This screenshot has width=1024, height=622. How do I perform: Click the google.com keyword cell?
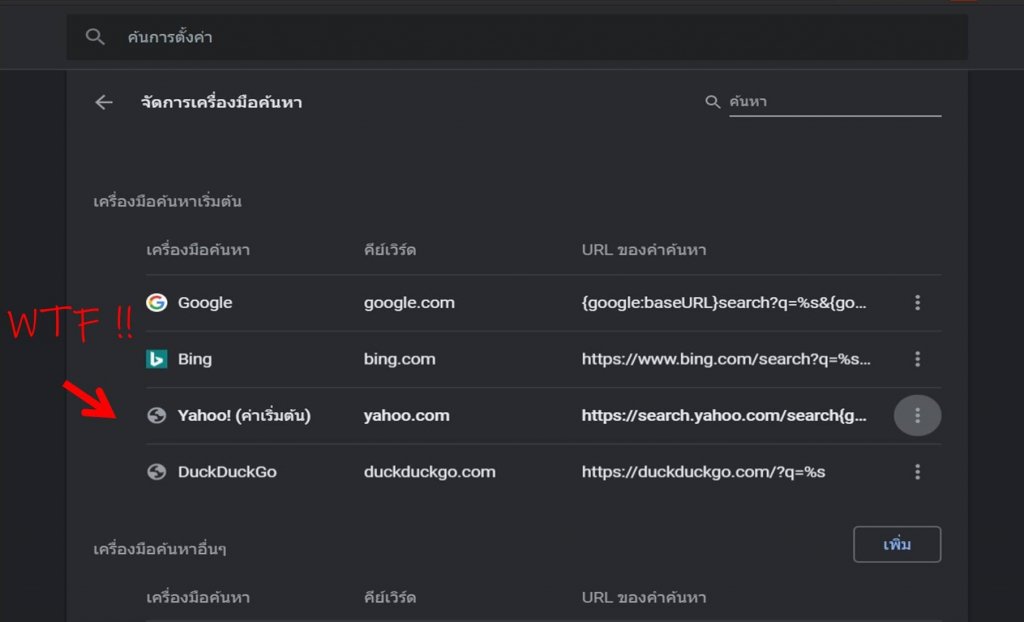[409, 303]
